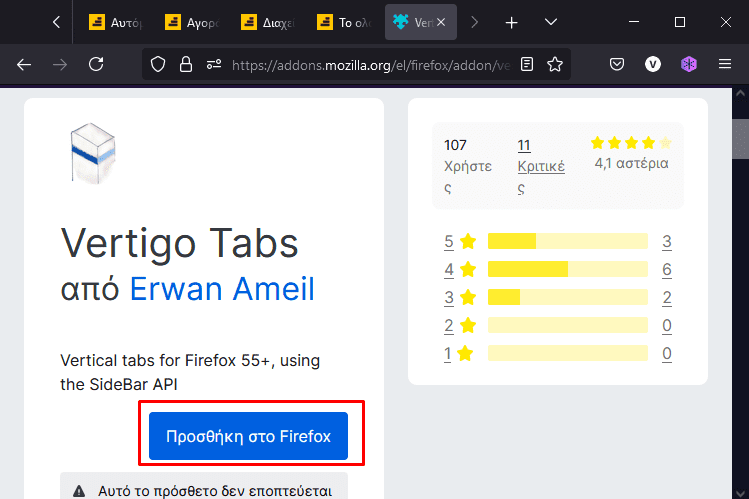Save page to Pocket
This screenshot has width=749, height=499.
[617, 64]
